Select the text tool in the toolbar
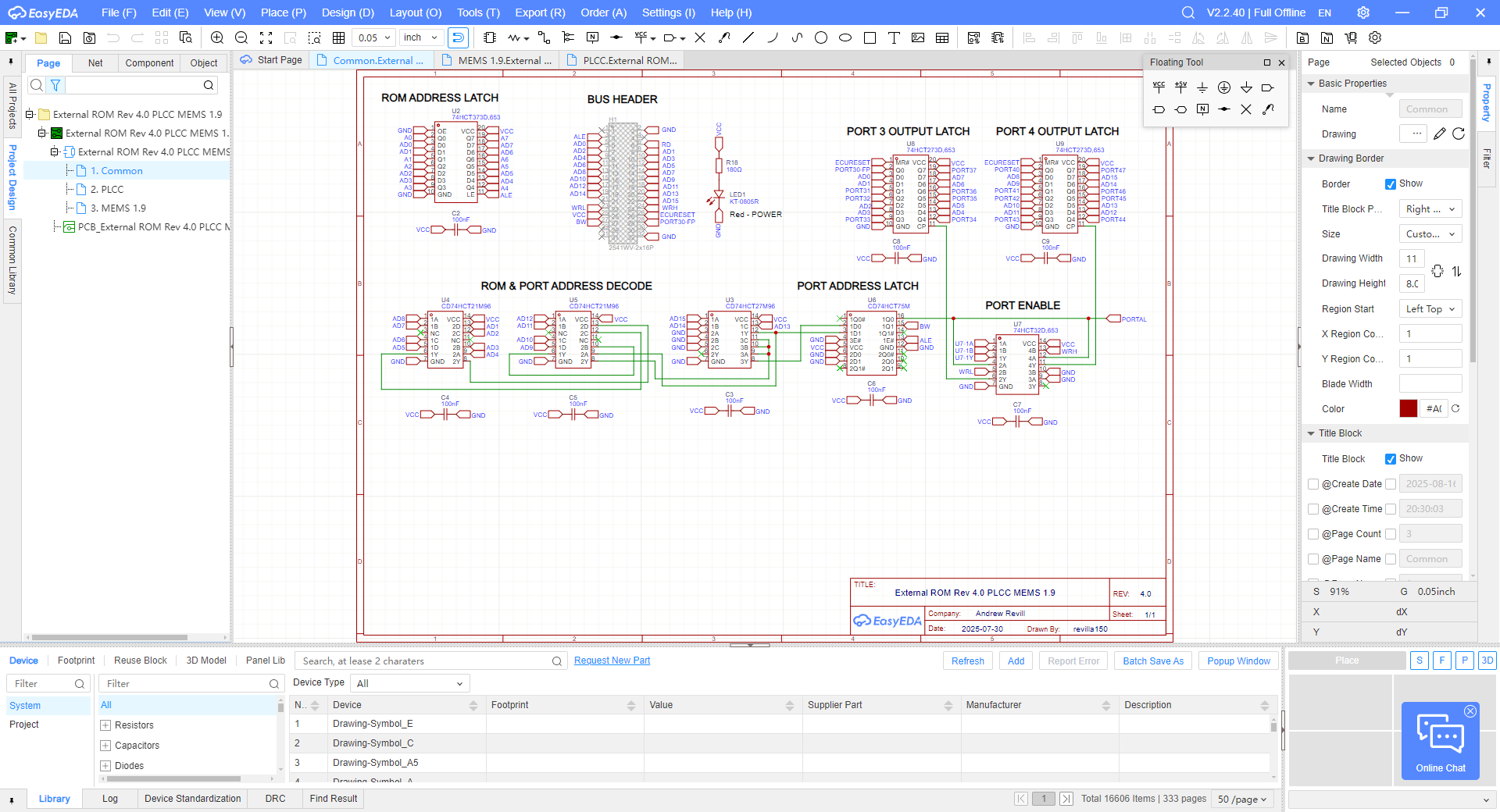The width and height of the screenshot is (1500, 812). pyautogui.click(x=894, y=37)
